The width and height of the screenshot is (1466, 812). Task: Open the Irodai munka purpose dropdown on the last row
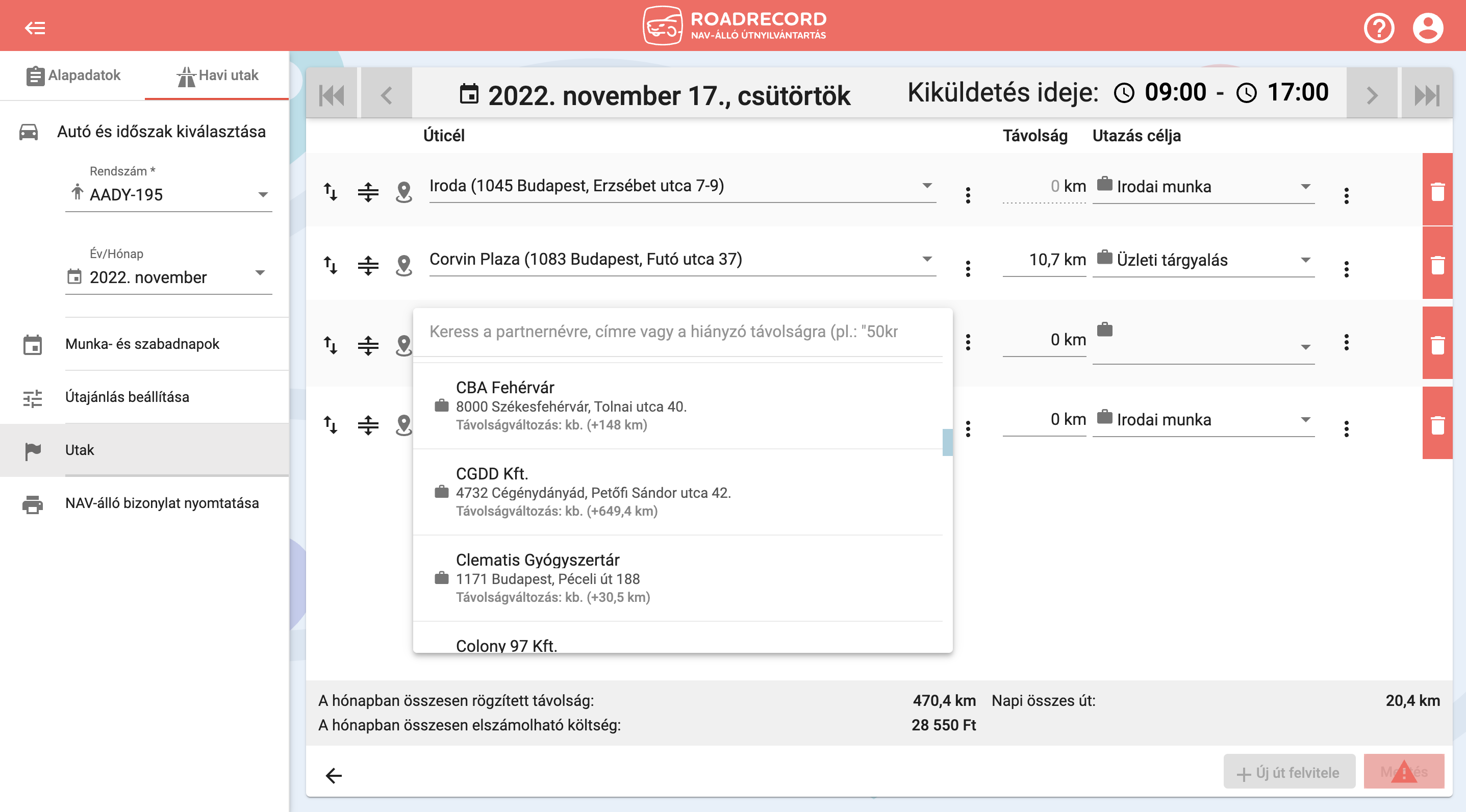click(1204, 420)
